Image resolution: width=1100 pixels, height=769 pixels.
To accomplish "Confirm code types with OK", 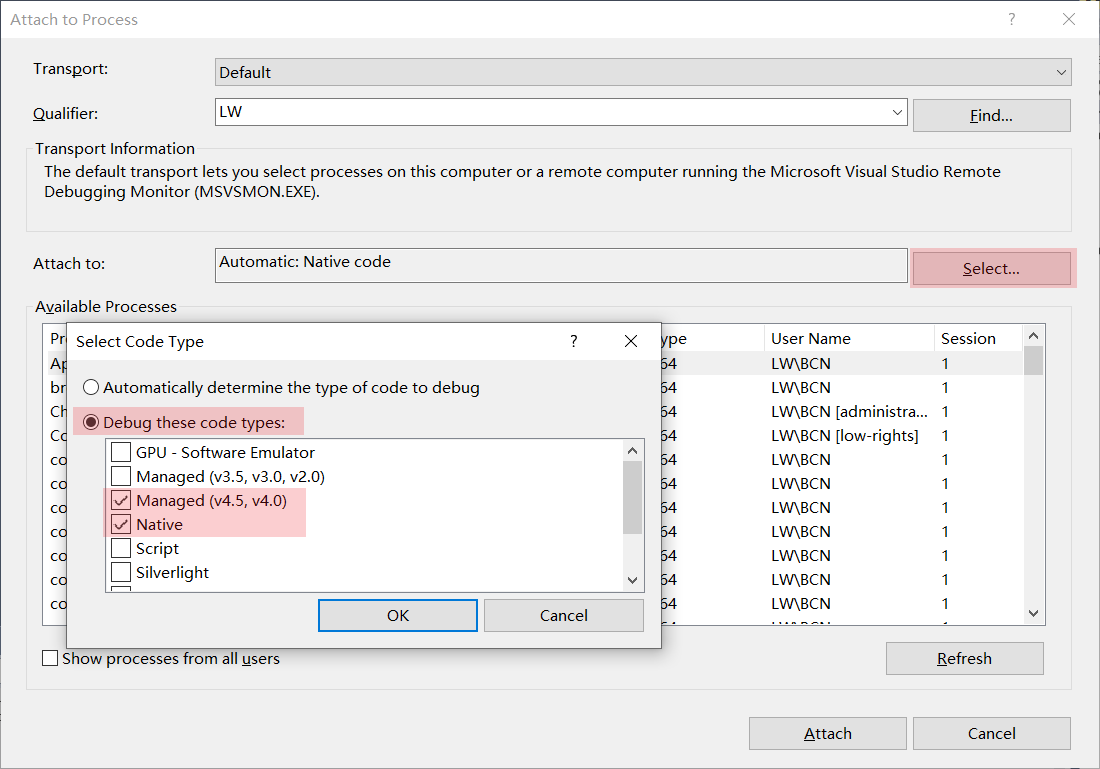I will tap(397, 615).
